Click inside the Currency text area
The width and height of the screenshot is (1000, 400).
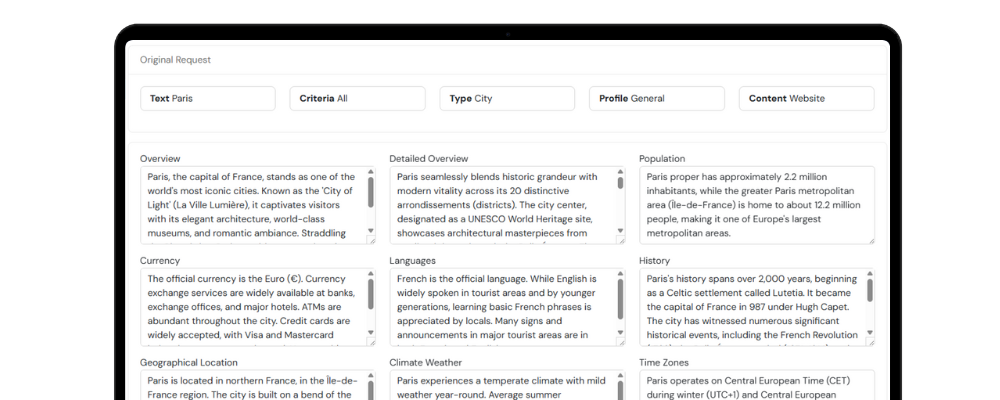pos(250,307)
